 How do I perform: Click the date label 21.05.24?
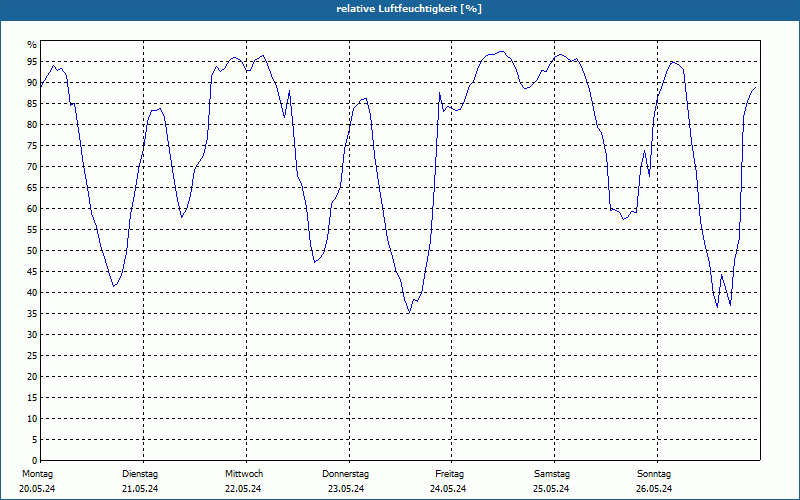pyautogui.click(x=140, y=489)
